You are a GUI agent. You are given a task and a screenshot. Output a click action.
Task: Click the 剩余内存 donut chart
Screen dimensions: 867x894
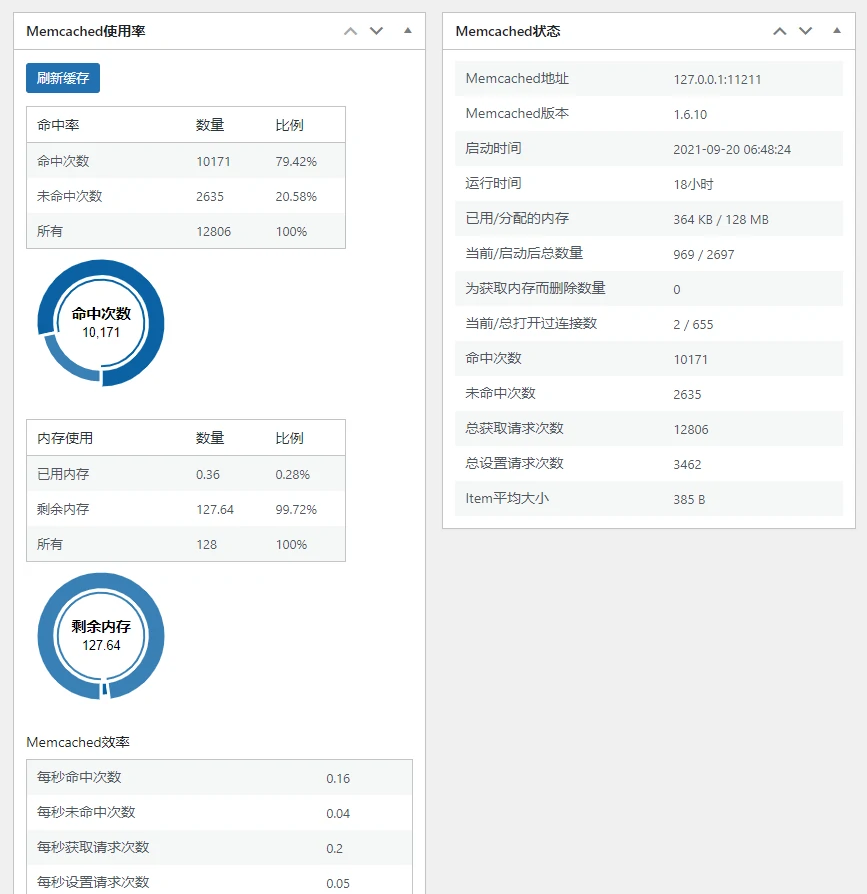(101, 636)
